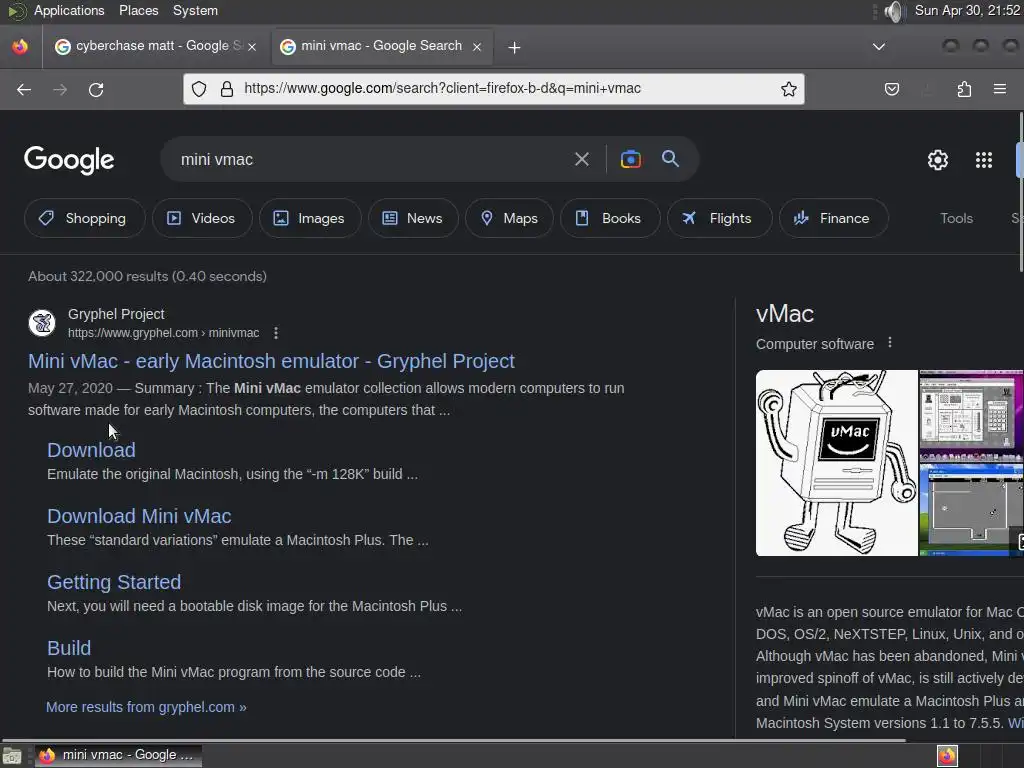Click the site security padlock icon

pos(227,89)
